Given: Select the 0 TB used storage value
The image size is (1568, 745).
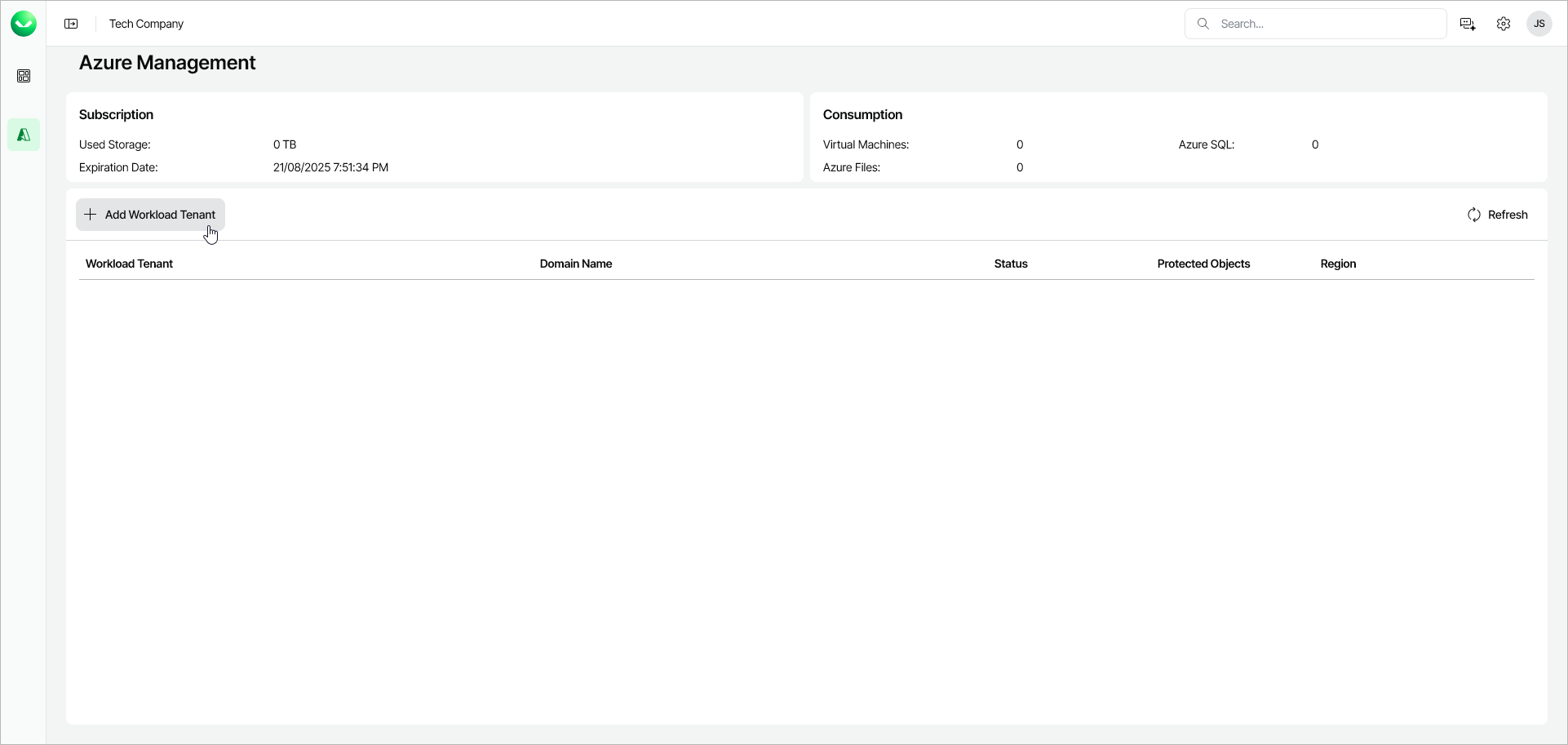Looking at the screenshot, I should coord(285,144).
